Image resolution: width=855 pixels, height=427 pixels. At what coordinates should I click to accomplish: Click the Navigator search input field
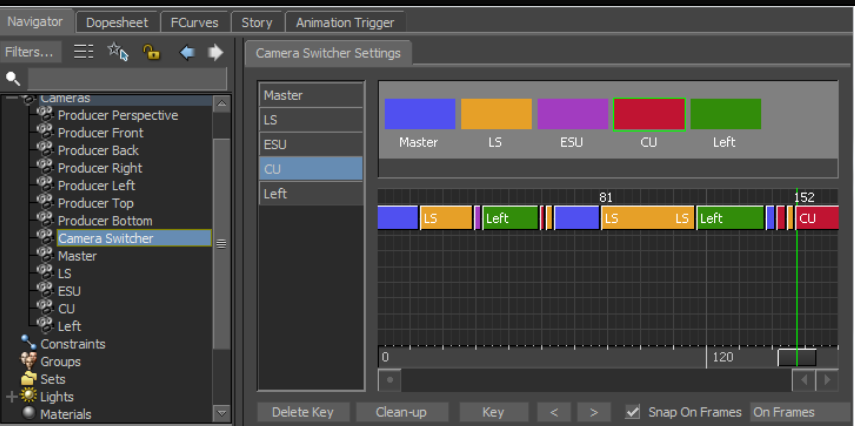tap(127, 79)
